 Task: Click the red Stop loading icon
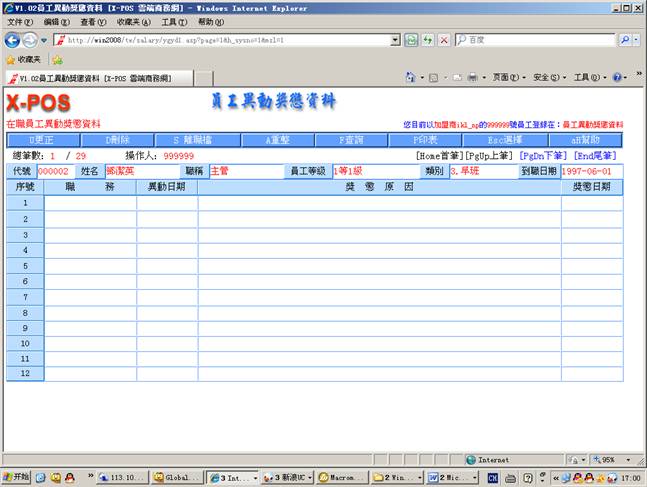tap(443, 40)
